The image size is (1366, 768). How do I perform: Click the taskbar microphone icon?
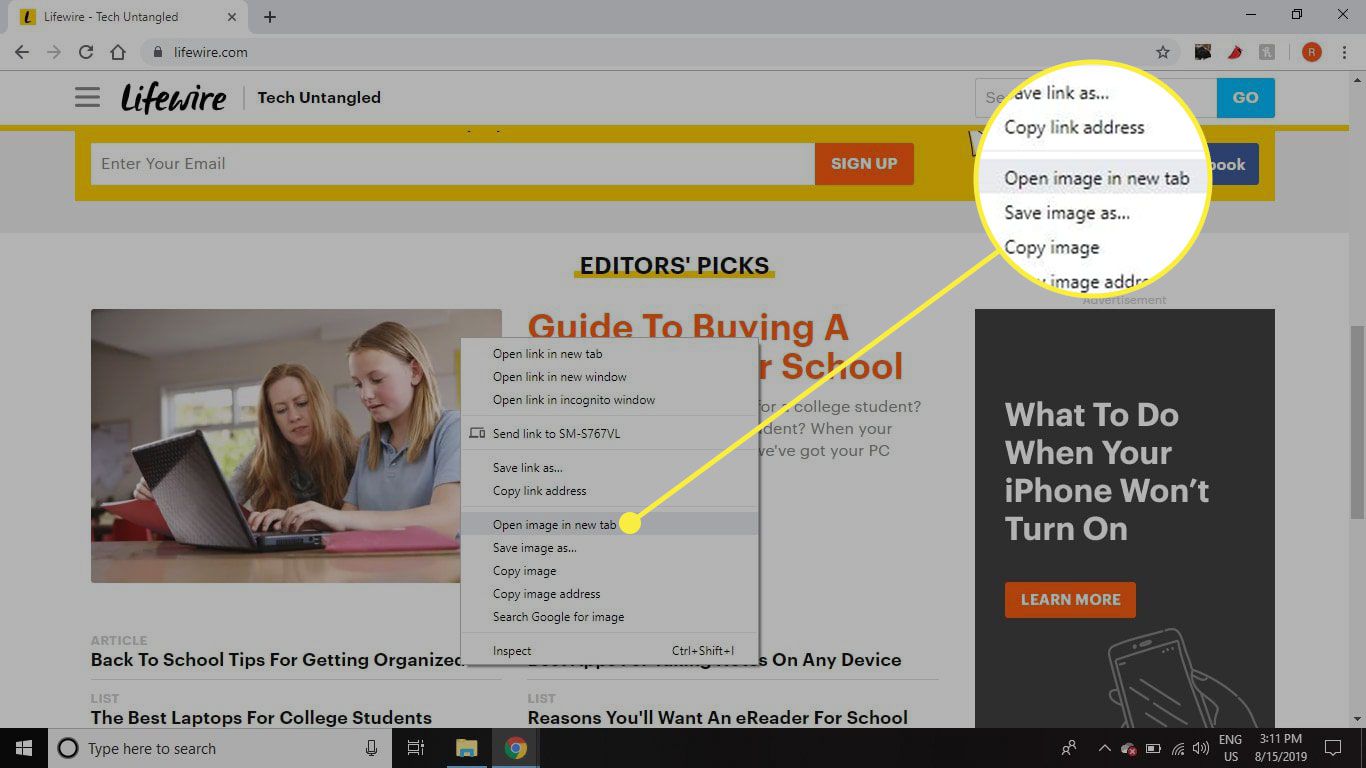(x=371, y=748)
